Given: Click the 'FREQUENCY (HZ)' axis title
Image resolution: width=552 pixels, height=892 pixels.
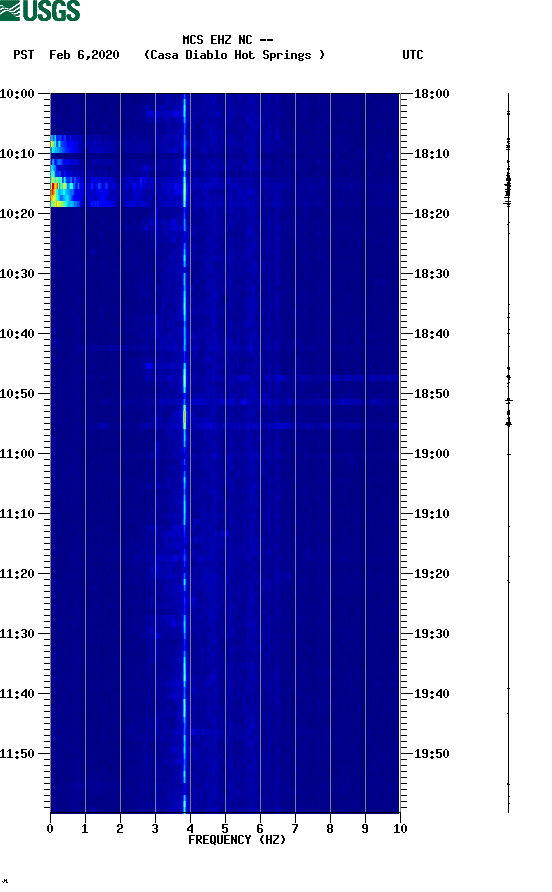Looking at the screenshot, I should click(237, 840).
